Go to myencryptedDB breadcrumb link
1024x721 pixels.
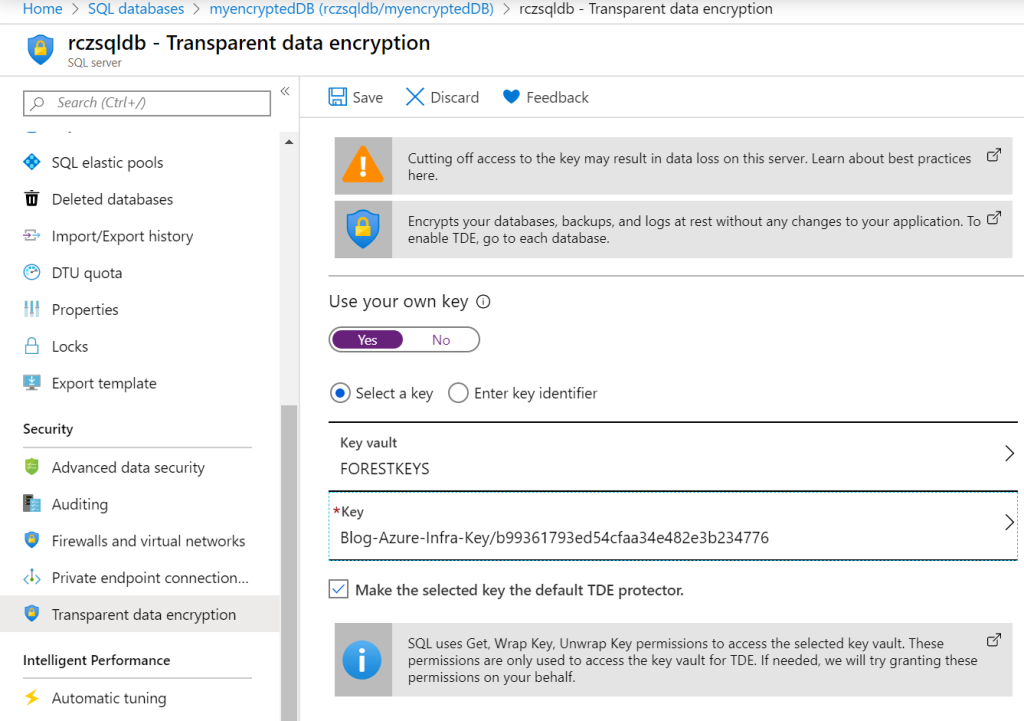(x=351, y=9)
